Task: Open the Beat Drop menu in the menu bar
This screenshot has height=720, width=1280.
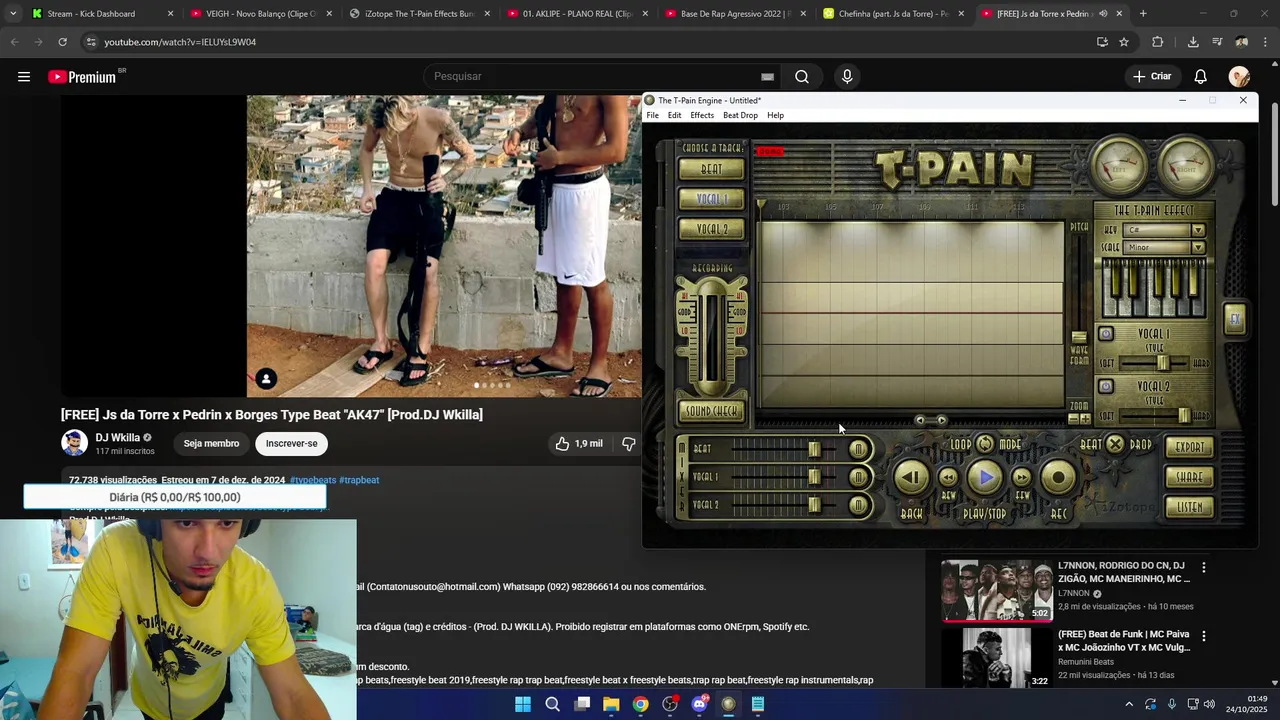Action: [740, 115]
